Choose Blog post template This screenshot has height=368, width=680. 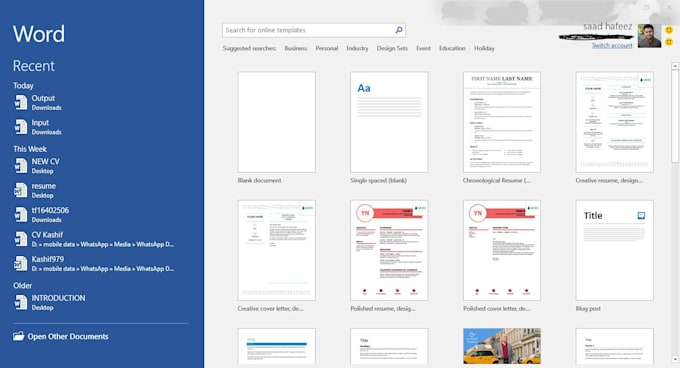[x=615, y=251]
